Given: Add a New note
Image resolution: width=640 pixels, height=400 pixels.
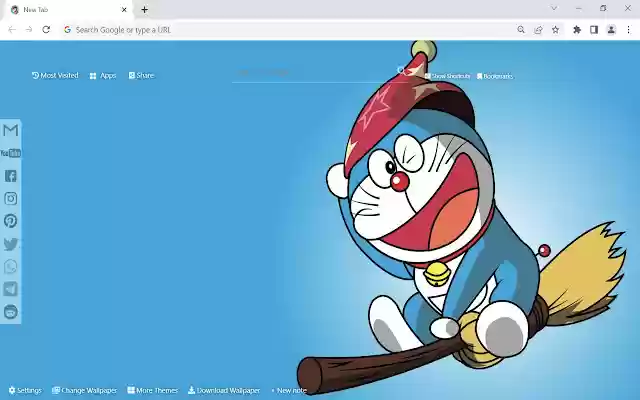Looking at the screenshot, I should point(289,390).
